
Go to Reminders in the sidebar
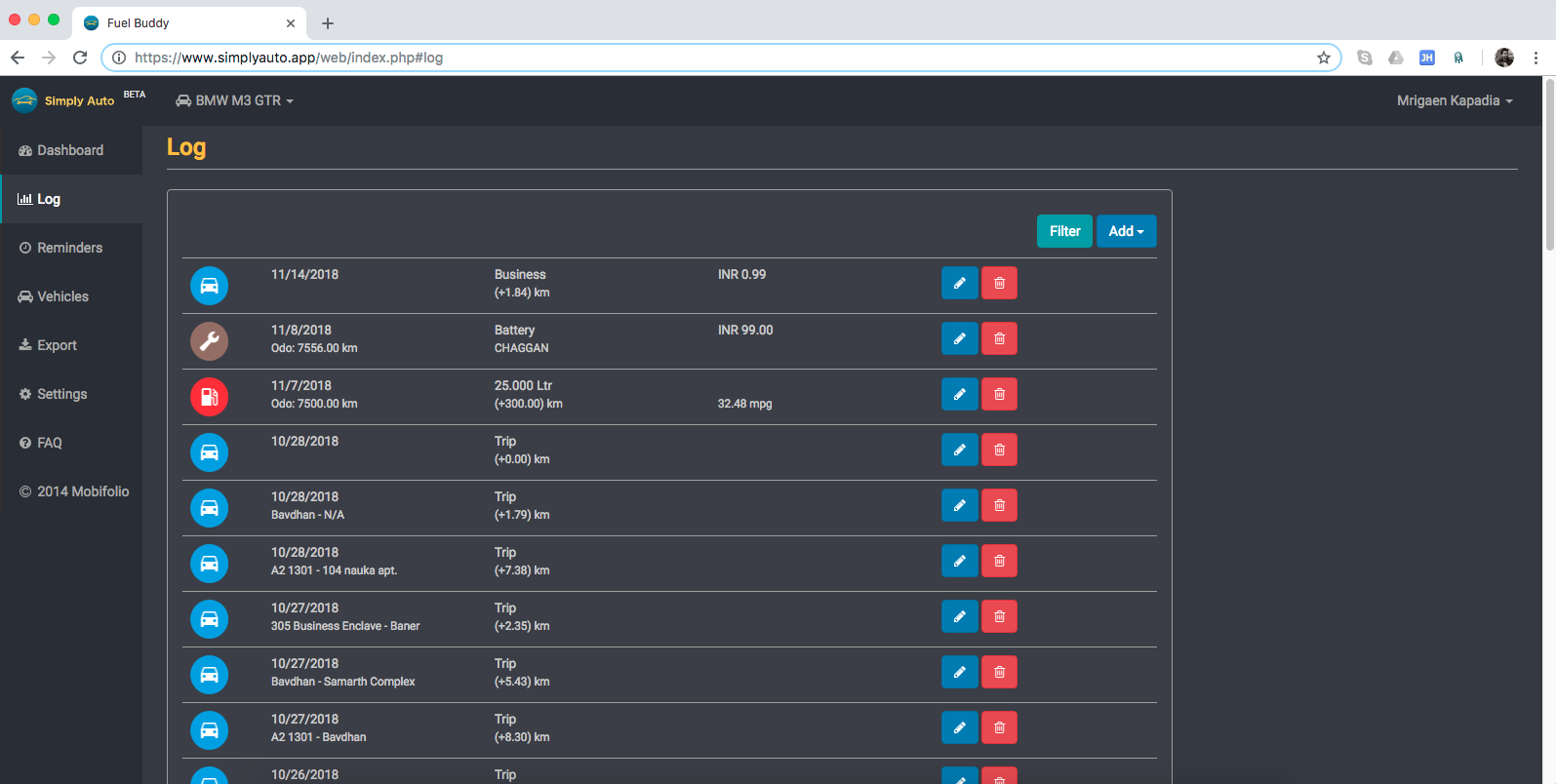click(71, 248)
